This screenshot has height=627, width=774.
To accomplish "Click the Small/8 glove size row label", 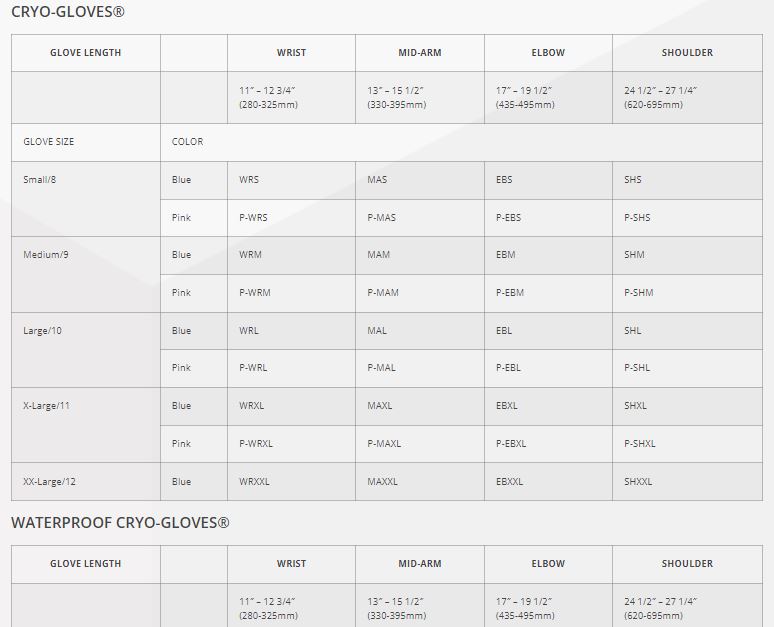I will [x=40, y=180].
